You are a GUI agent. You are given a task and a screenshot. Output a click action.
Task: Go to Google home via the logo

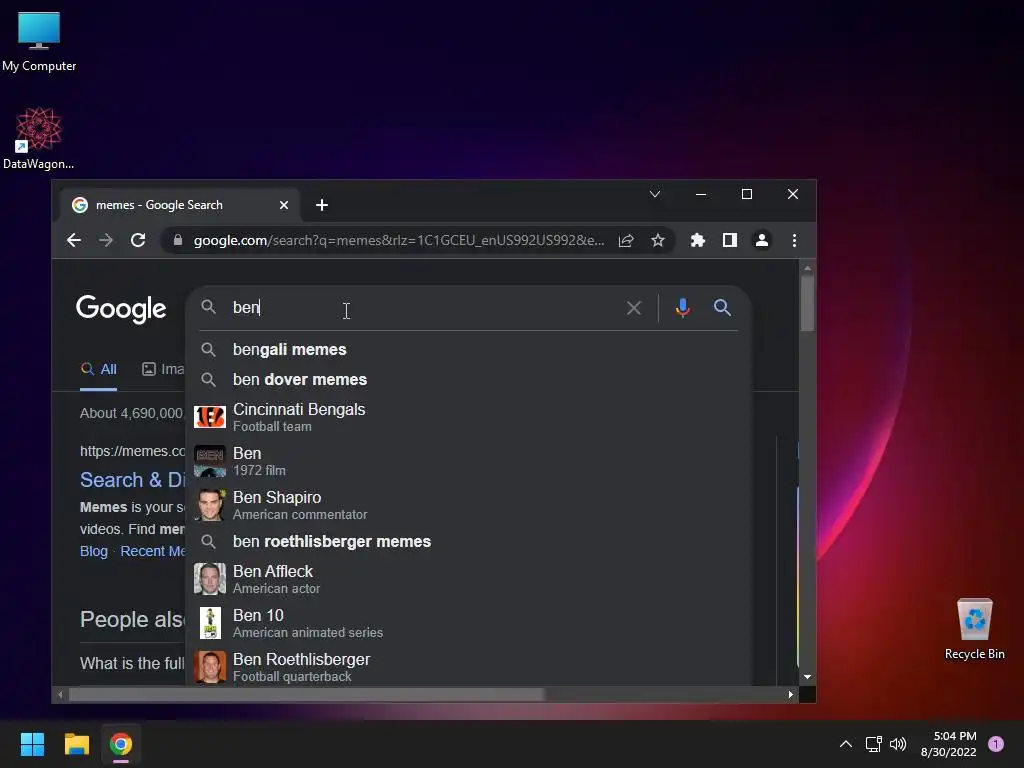coord(121,309)
